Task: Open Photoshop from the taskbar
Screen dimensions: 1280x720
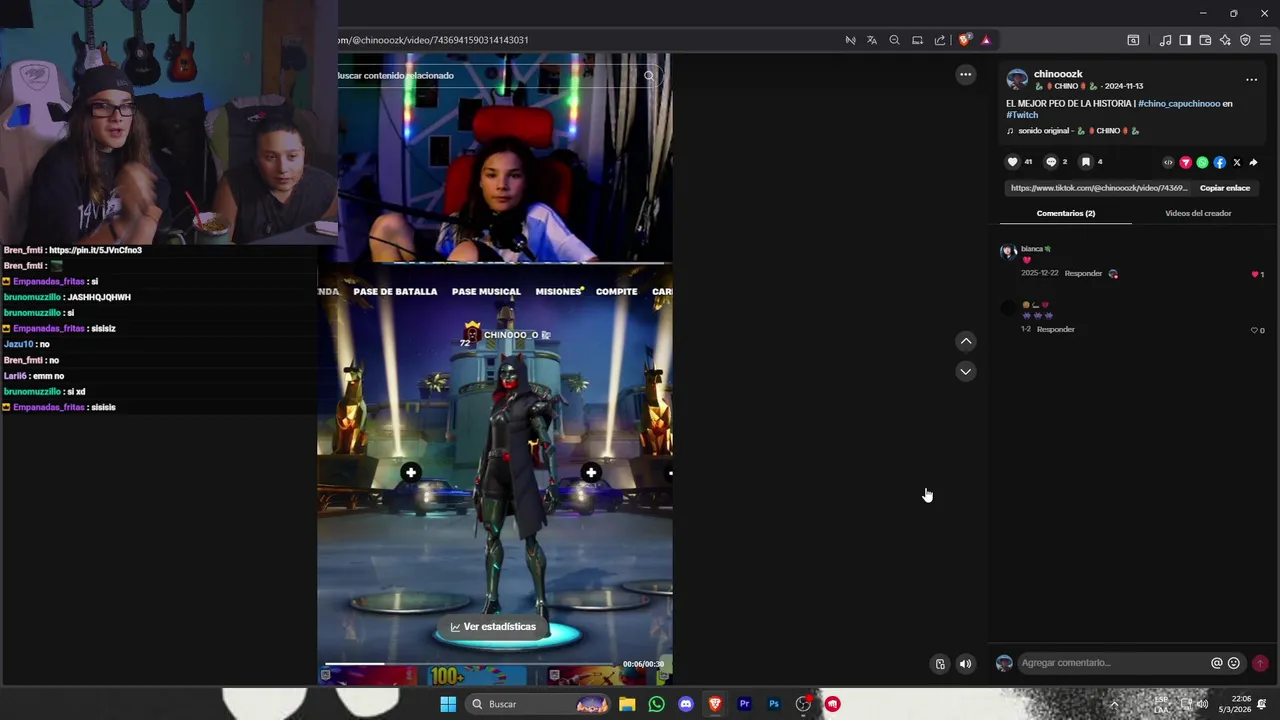Action: 774,704
